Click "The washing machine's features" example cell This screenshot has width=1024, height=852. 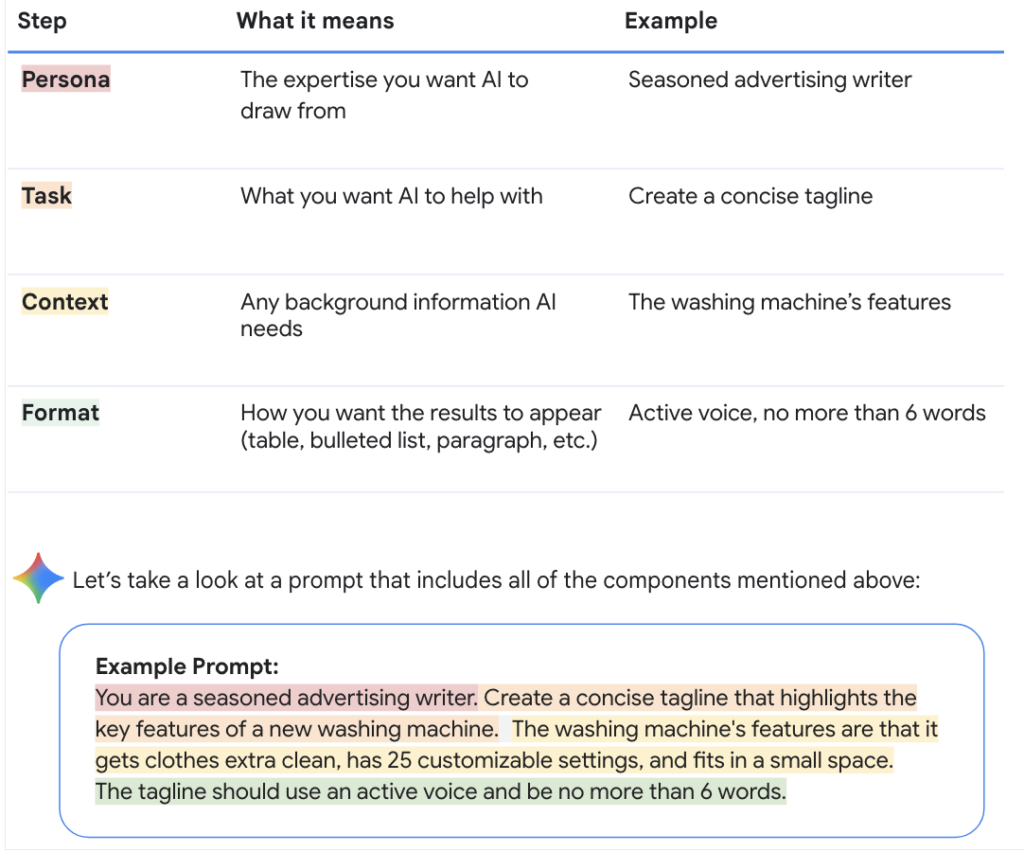789,302
